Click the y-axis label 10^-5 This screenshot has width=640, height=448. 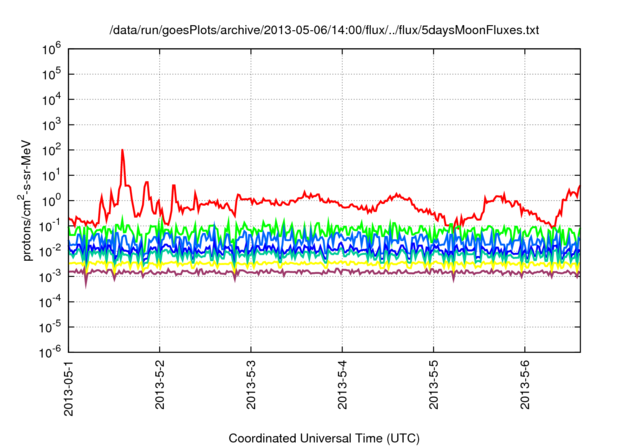pos(51,327)
